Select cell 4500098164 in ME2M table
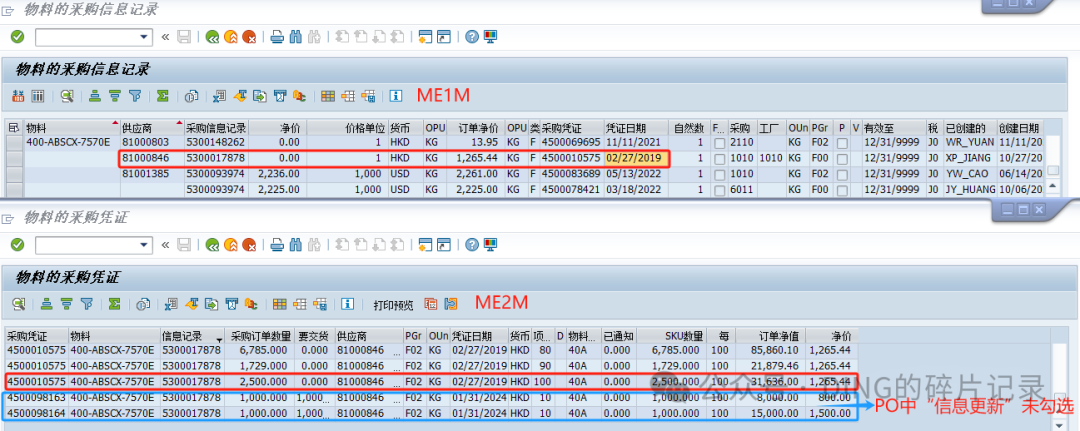 [x=37, y=413]
